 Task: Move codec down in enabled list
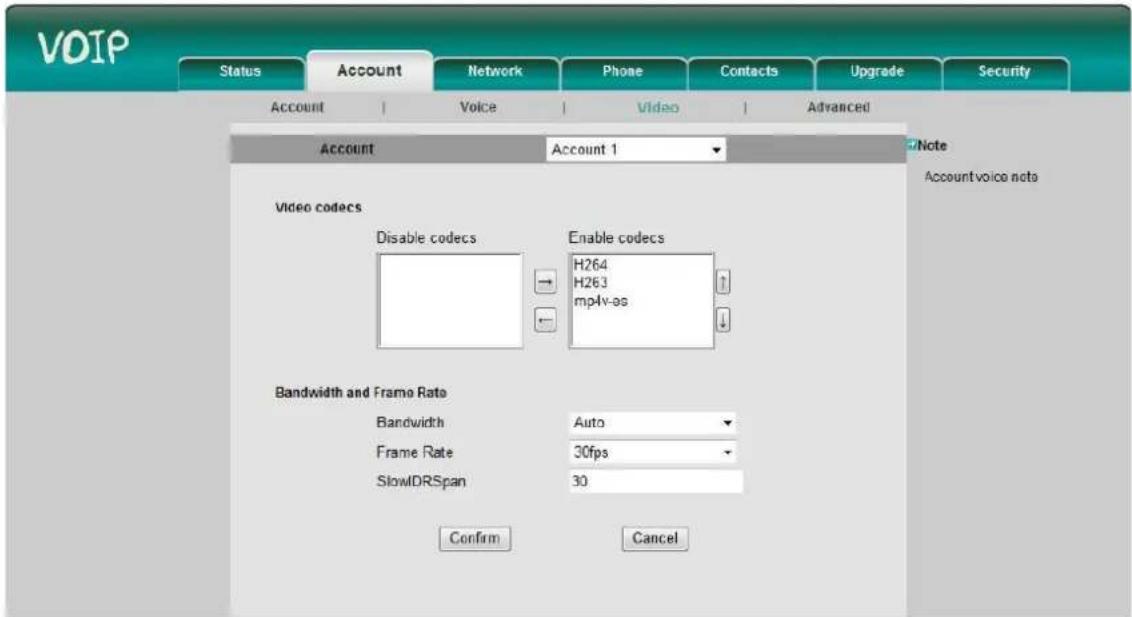pos(723,320)
